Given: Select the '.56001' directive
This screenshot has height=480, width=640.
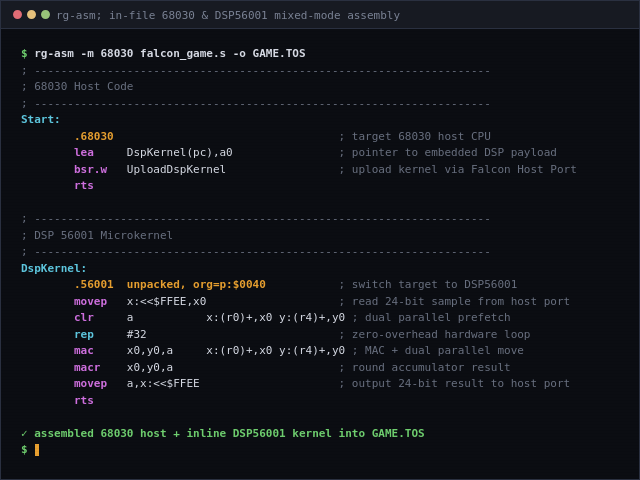Looking at the screenshot, I should (94, 284).
